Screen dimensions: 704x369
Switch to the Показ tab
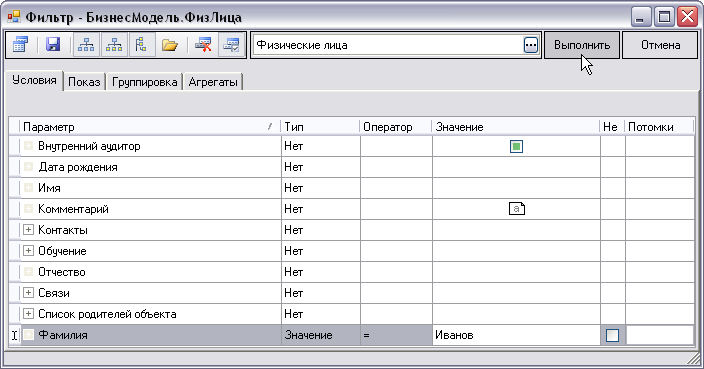[84, 82]
